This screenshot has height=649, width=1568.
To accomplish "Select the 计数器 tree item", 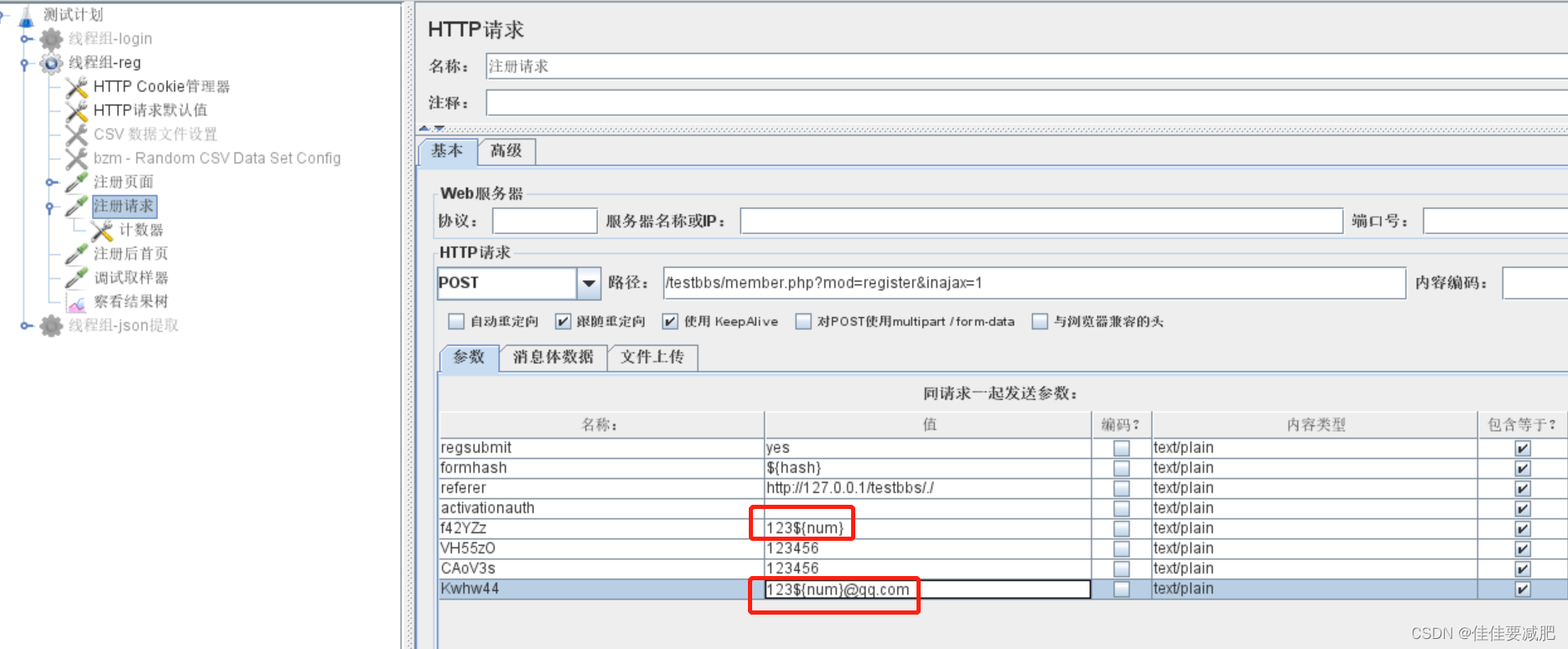I will 141,230.
